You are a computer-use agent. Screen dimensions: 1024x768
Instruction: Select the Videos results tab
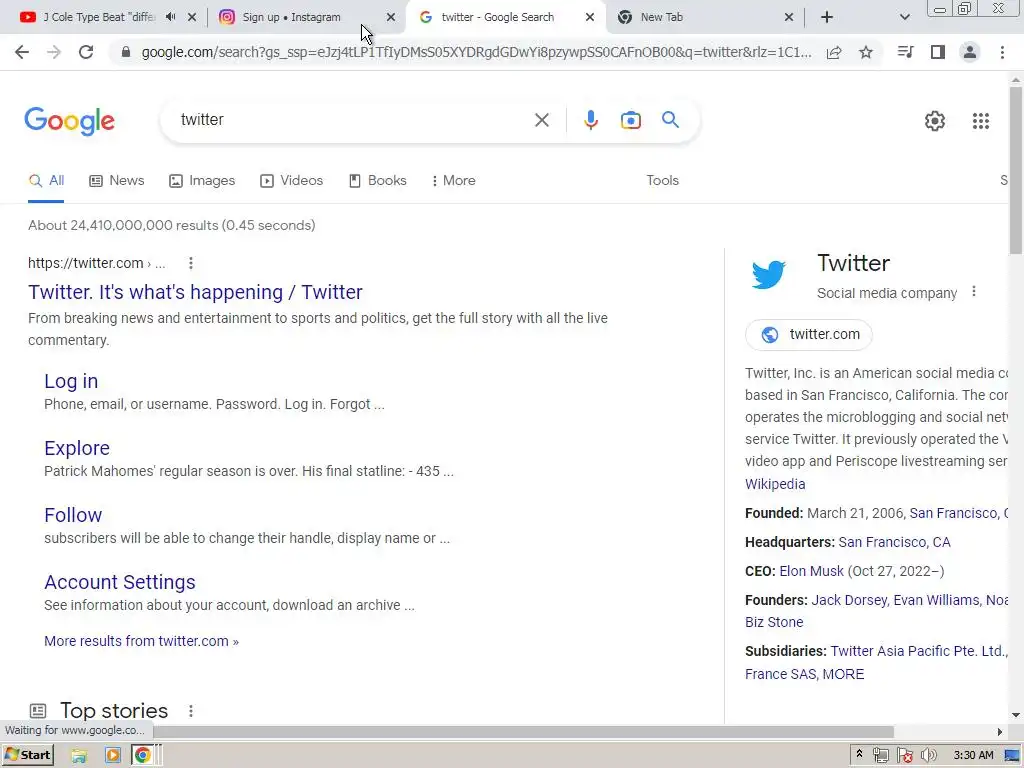point(291,181)
